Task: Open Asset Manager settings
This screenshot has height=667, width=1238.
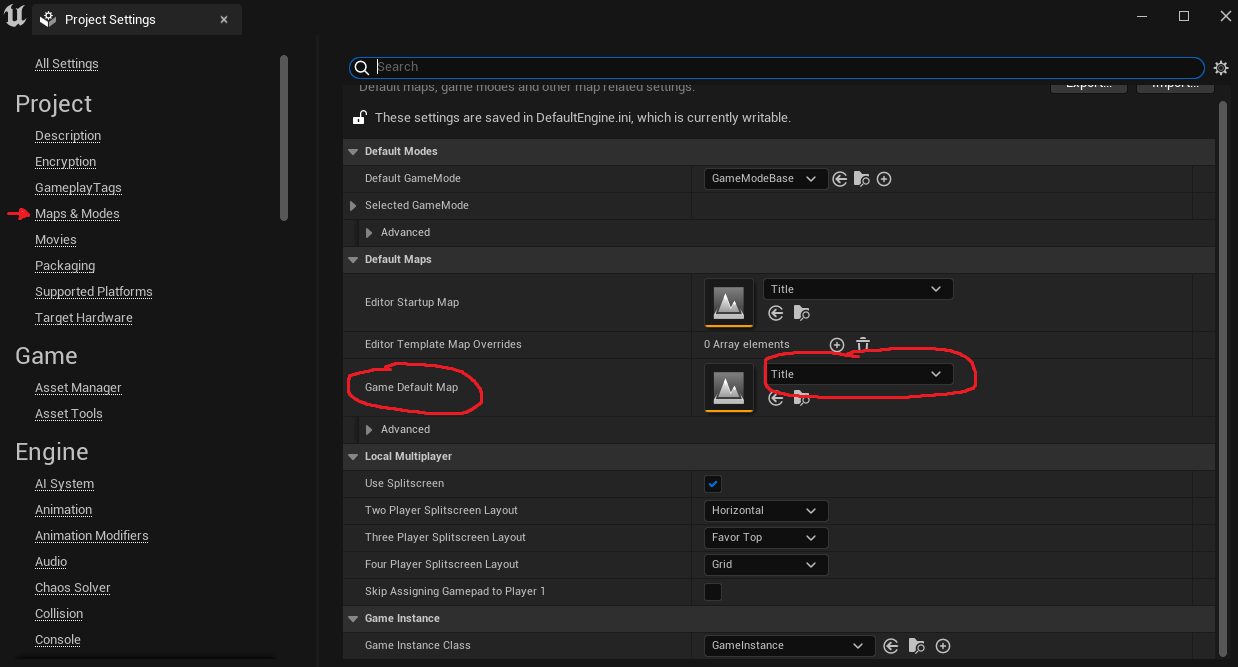Action: tap(78, 388)
